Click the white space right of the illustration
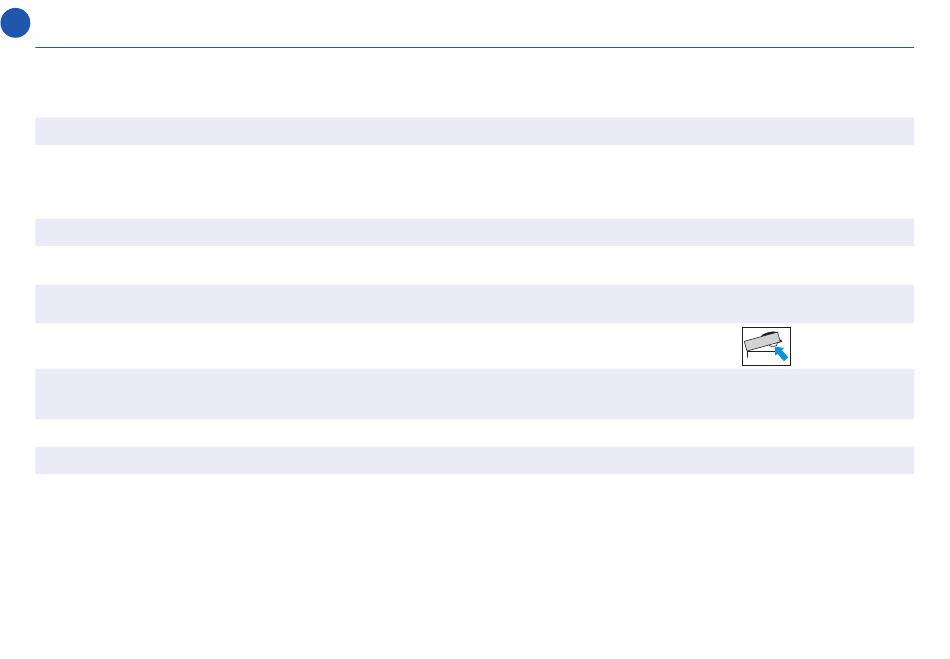The height and width of the screenshot is (659, 950). 852,346
